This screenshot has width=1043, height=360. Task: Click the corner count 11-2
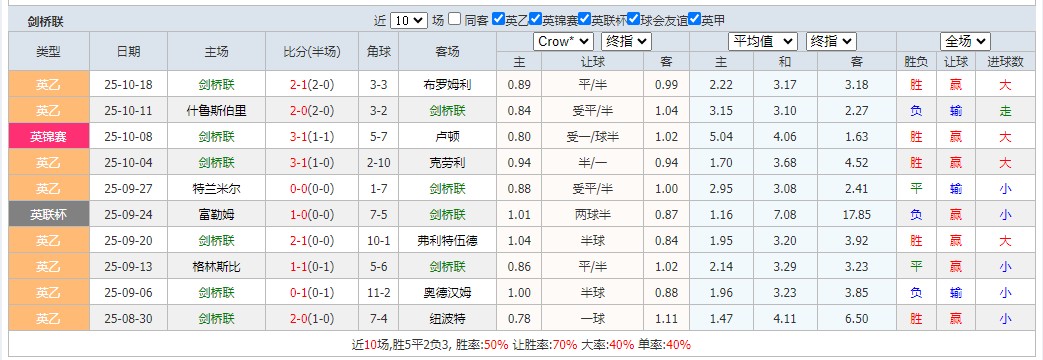coord(378,292)
